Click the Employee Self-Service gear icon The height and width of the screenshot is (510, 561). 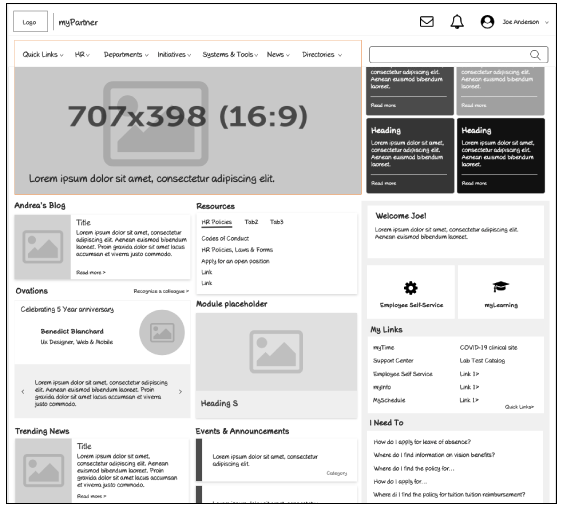point(410,288)
